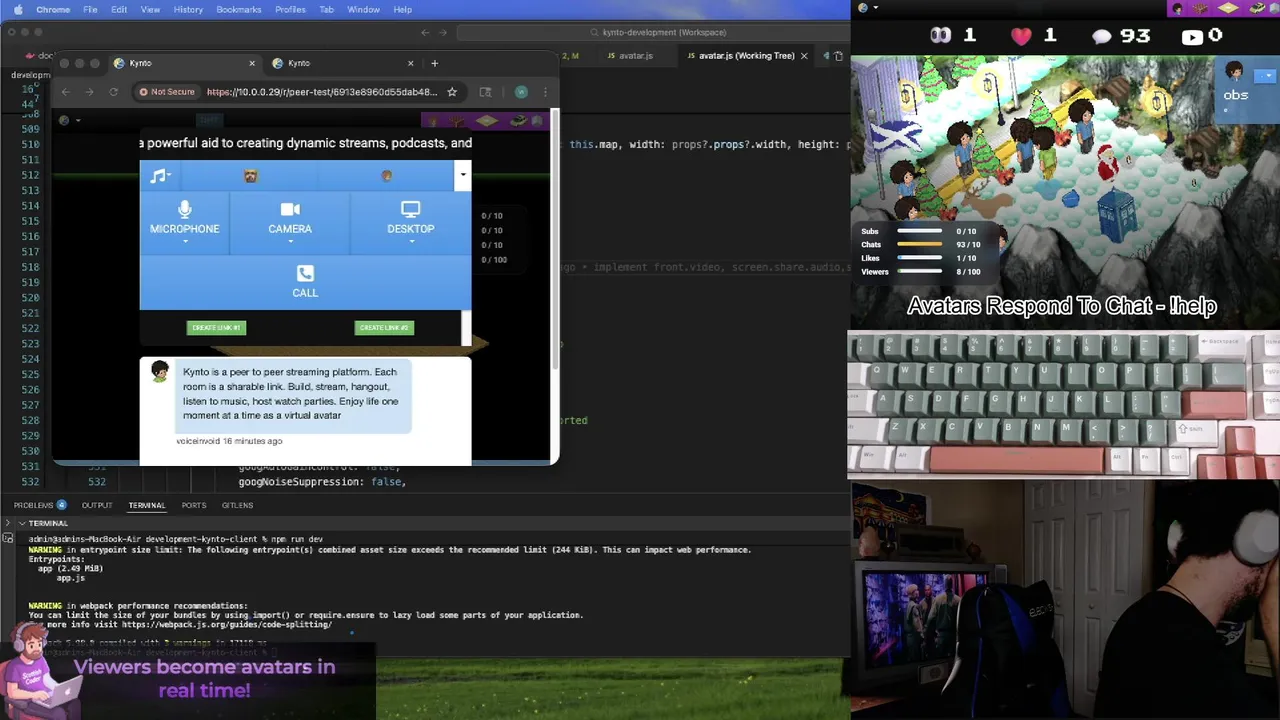Viewport: 1280px width, 720px height.
Task: Open the Profiles menu
Action: click(290, 9)
